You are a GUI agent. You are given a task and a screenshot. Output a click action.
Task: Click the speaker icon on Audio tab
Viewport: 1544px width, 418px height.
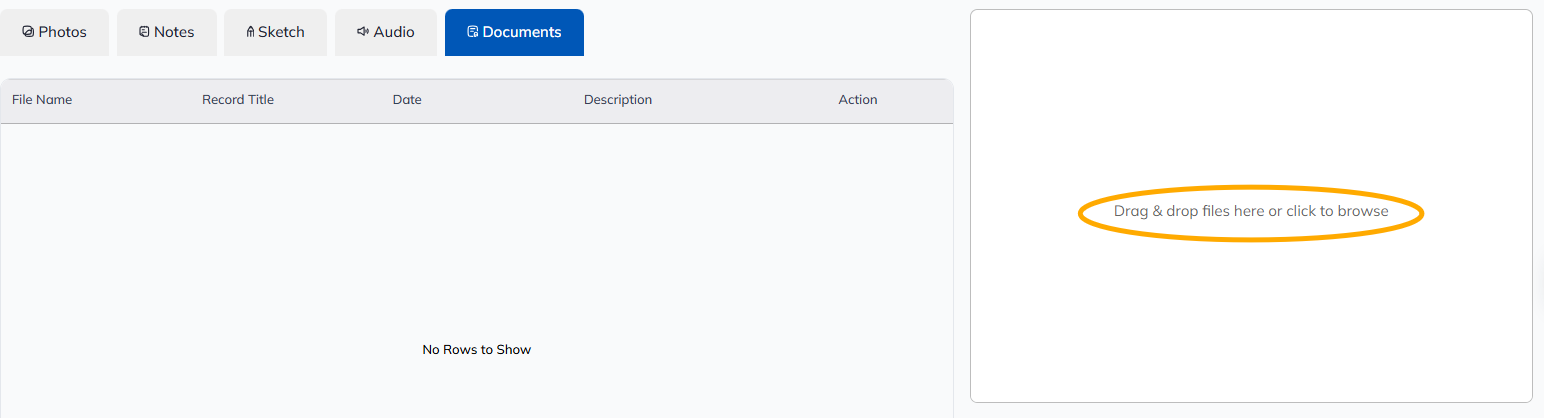[x=363, y=32]
